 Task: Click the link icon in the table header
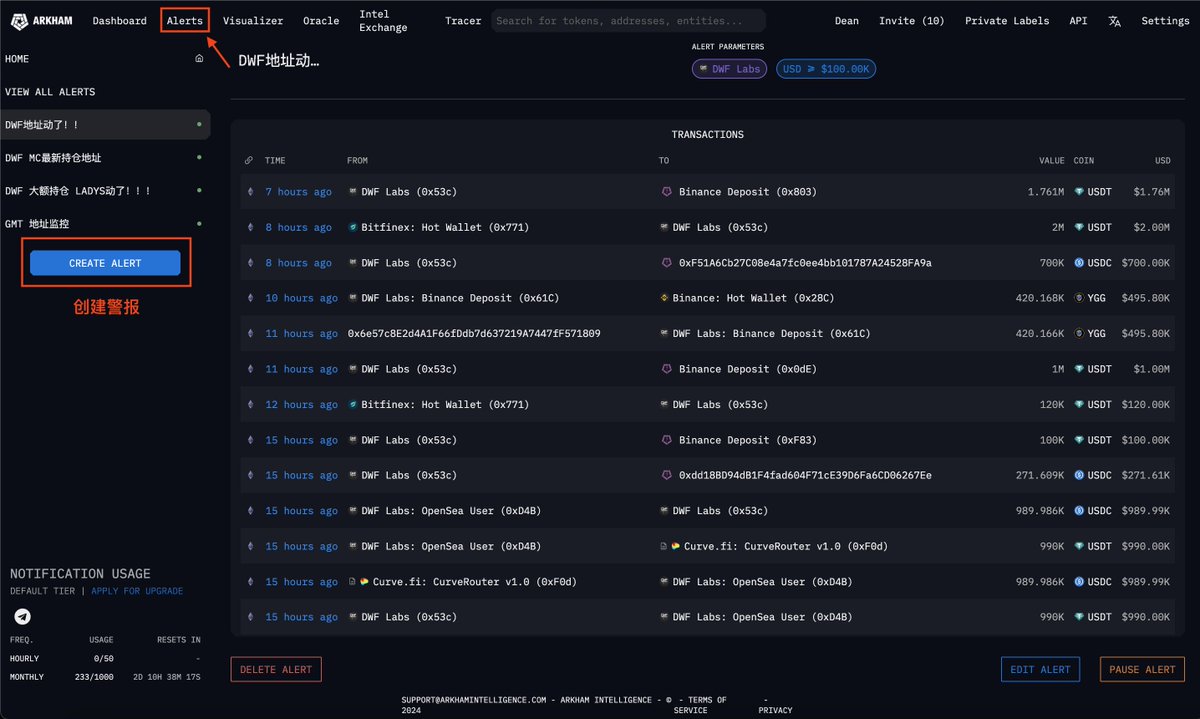pyautogui.click(x=249, y=161)
